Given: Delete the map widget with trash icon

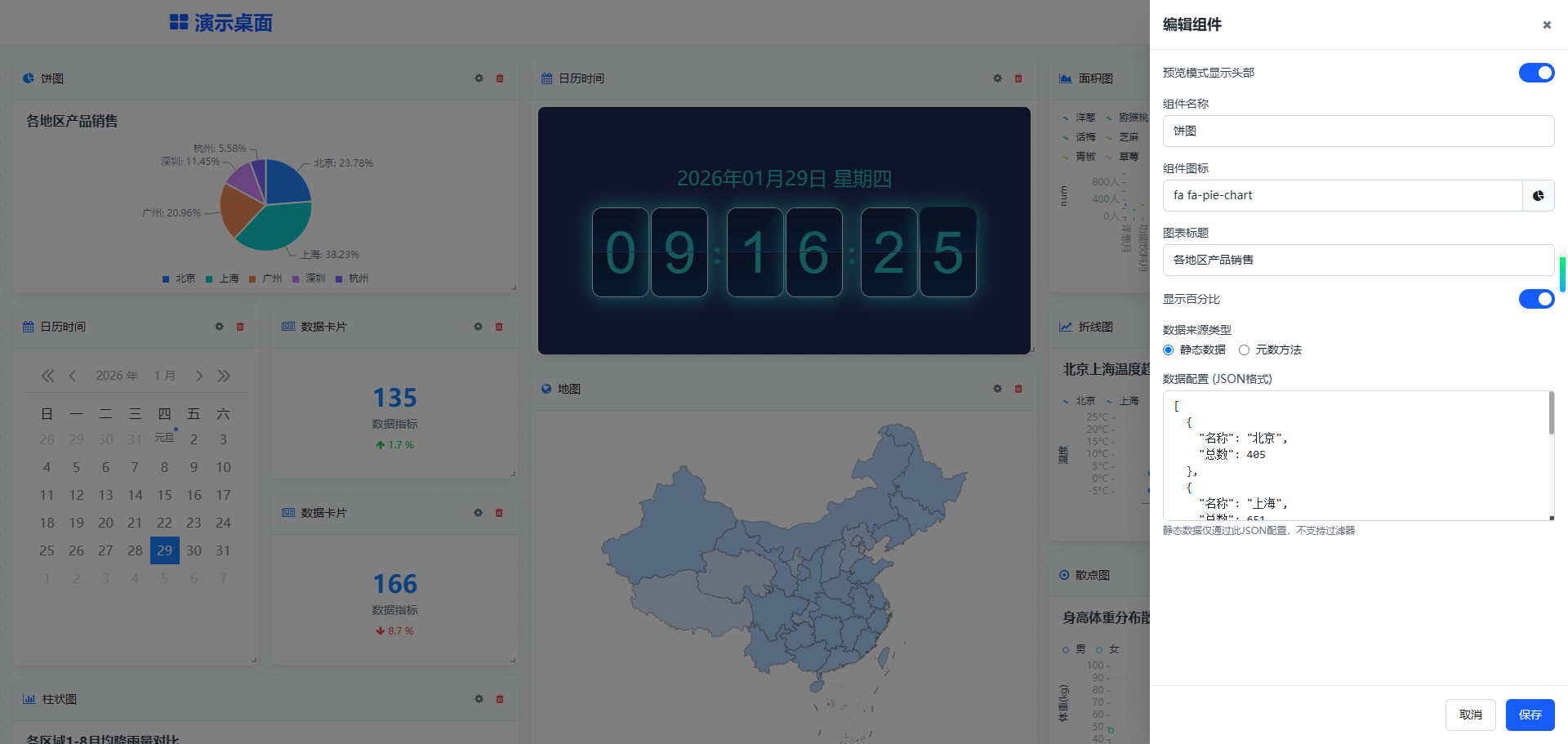Looking at the screenshot, I should tap(1018, 389).
